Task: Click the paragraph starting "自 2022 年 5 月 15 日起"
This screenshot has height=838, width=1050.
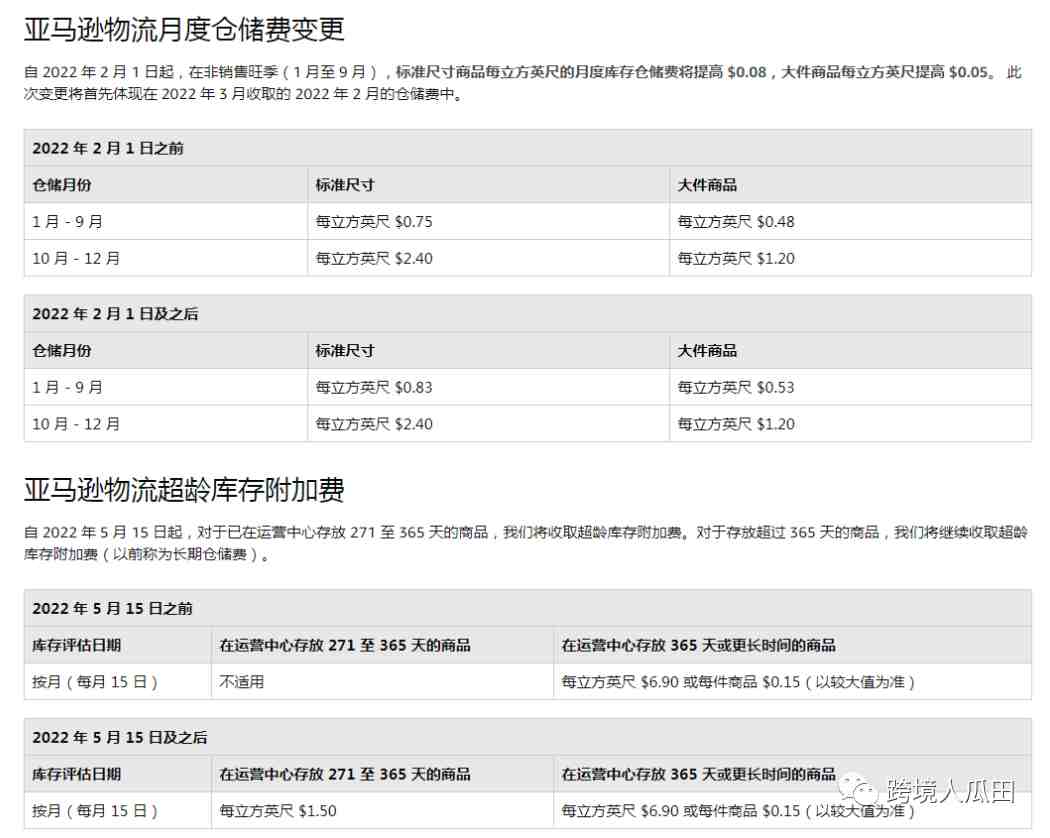Action: tap(526, 543)
